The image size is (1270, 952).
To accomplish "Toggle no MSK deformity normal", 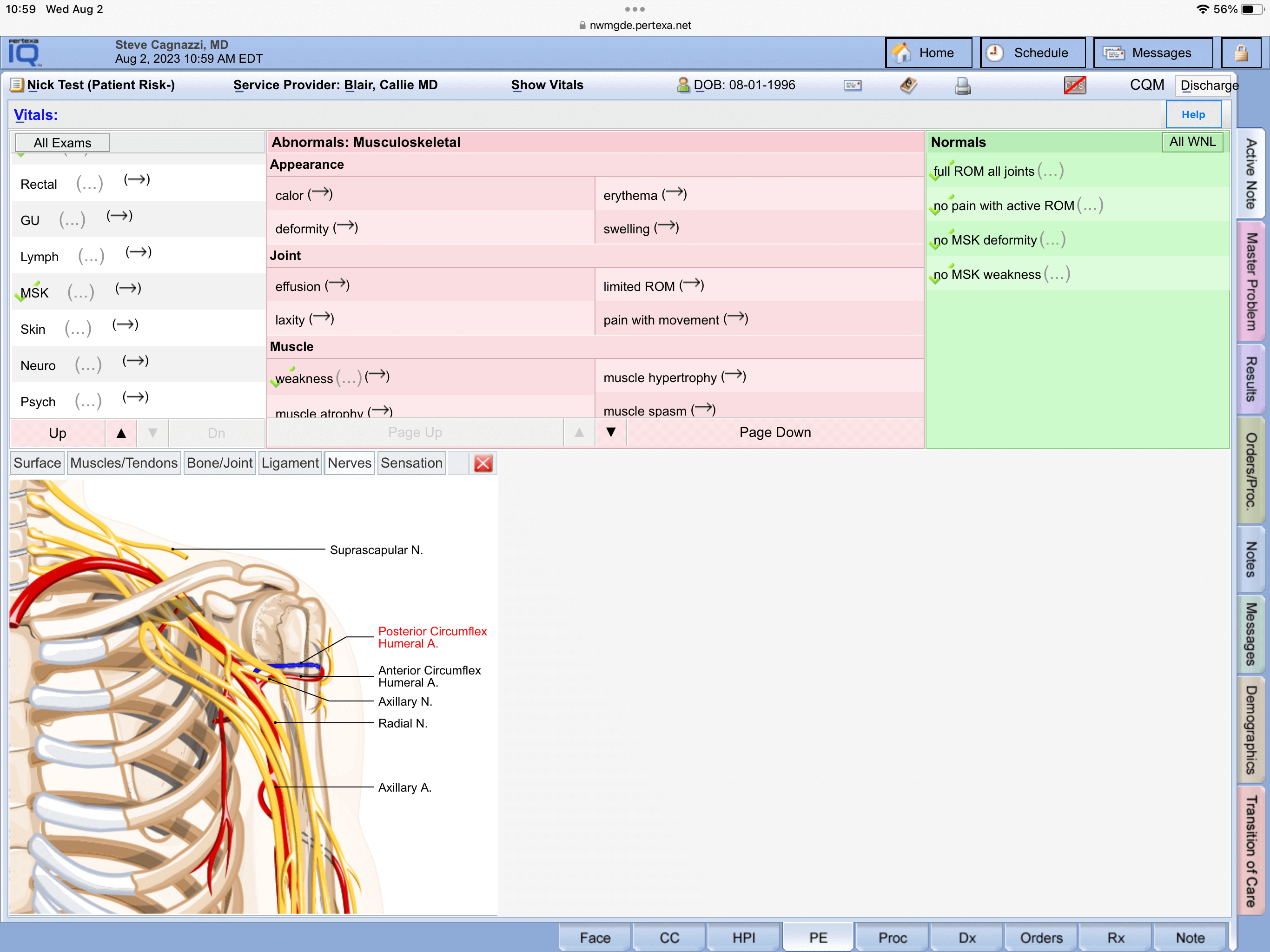I will tap(985, 240).
